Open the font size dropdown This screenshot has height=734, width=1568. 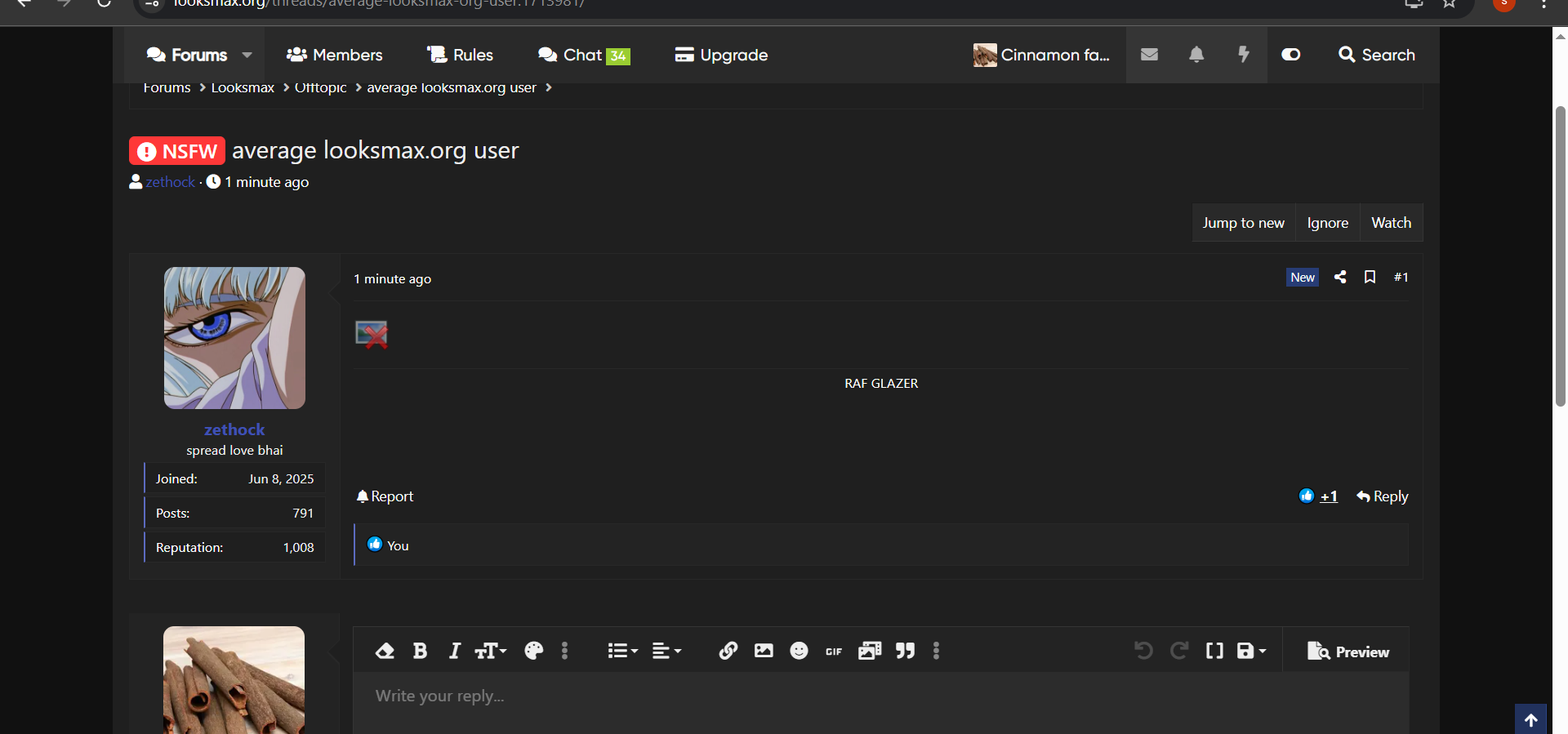point(491,651)
